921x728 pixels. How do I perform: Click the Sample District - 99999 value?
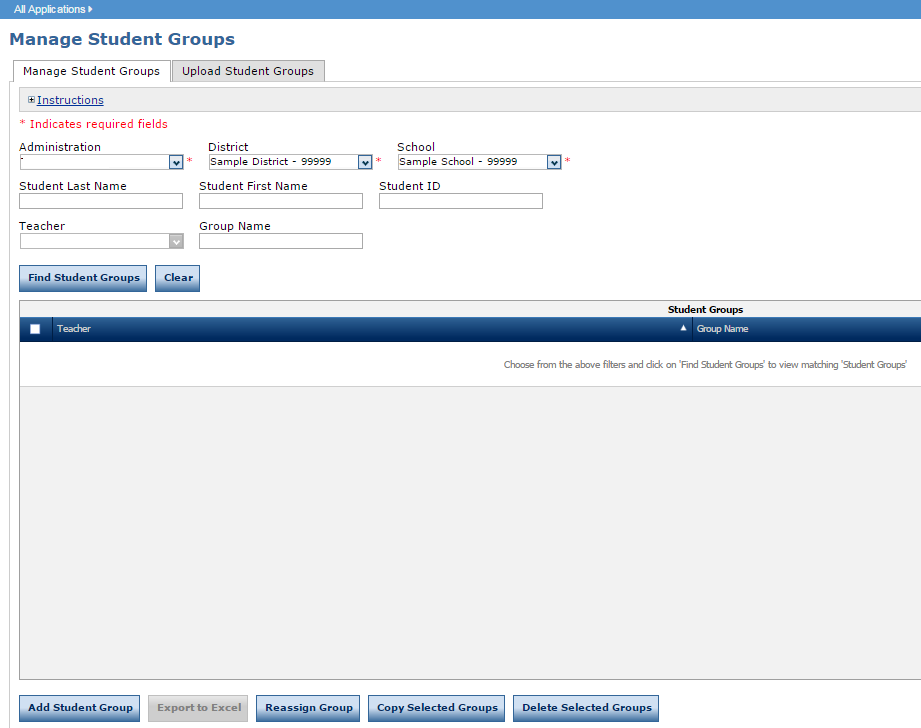(x=271, y=162)
